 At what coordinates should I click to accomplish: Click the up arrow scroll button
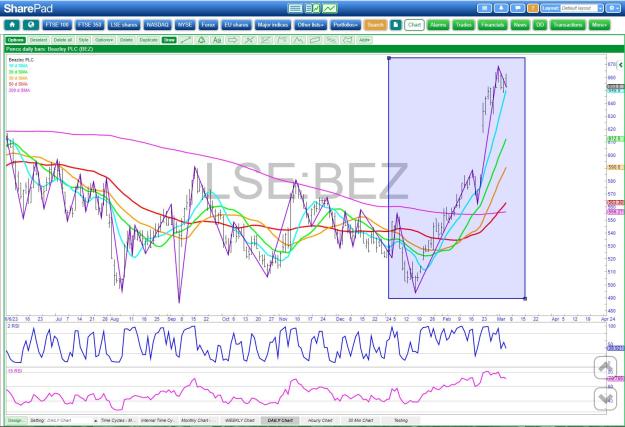(x=605, y=367)
